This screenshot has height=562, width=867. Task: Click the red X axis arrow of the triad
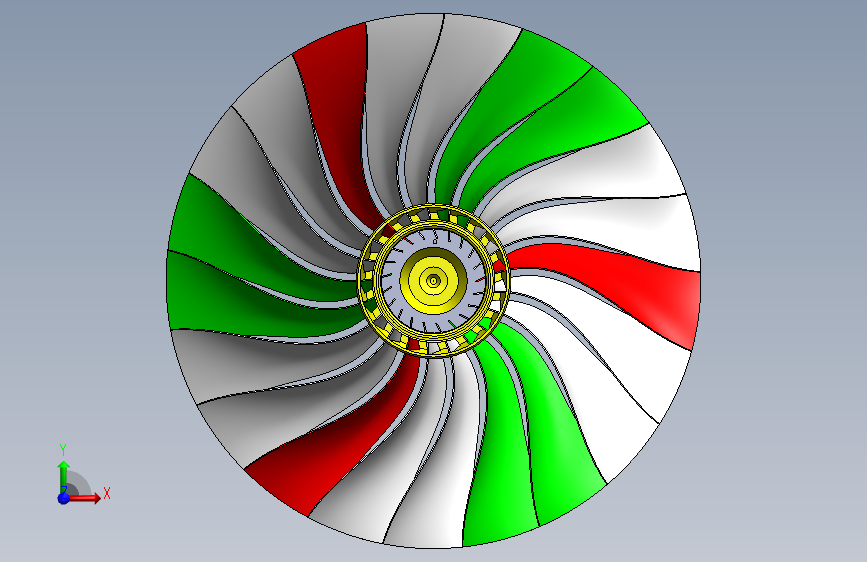84,497
